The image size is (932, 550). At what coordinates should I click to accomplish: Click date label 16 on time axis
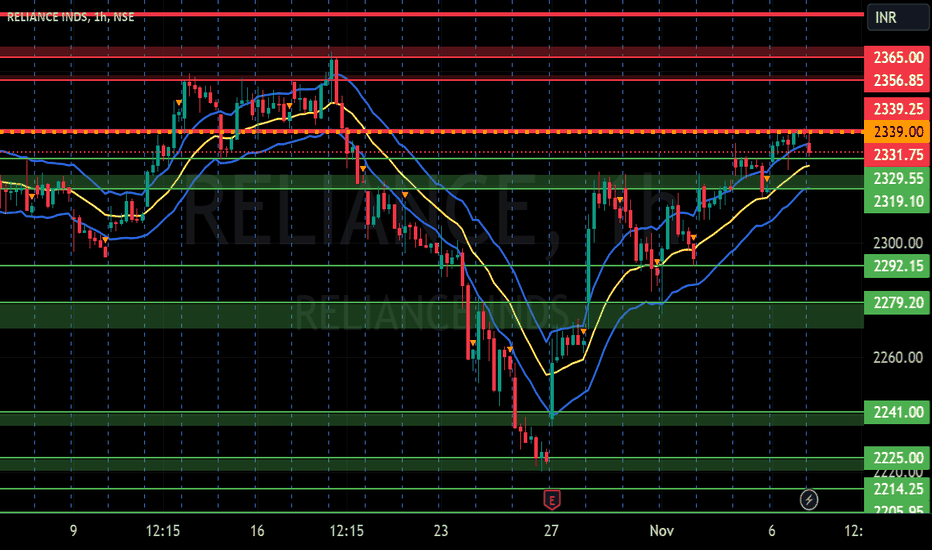click(x=257, y=530)
